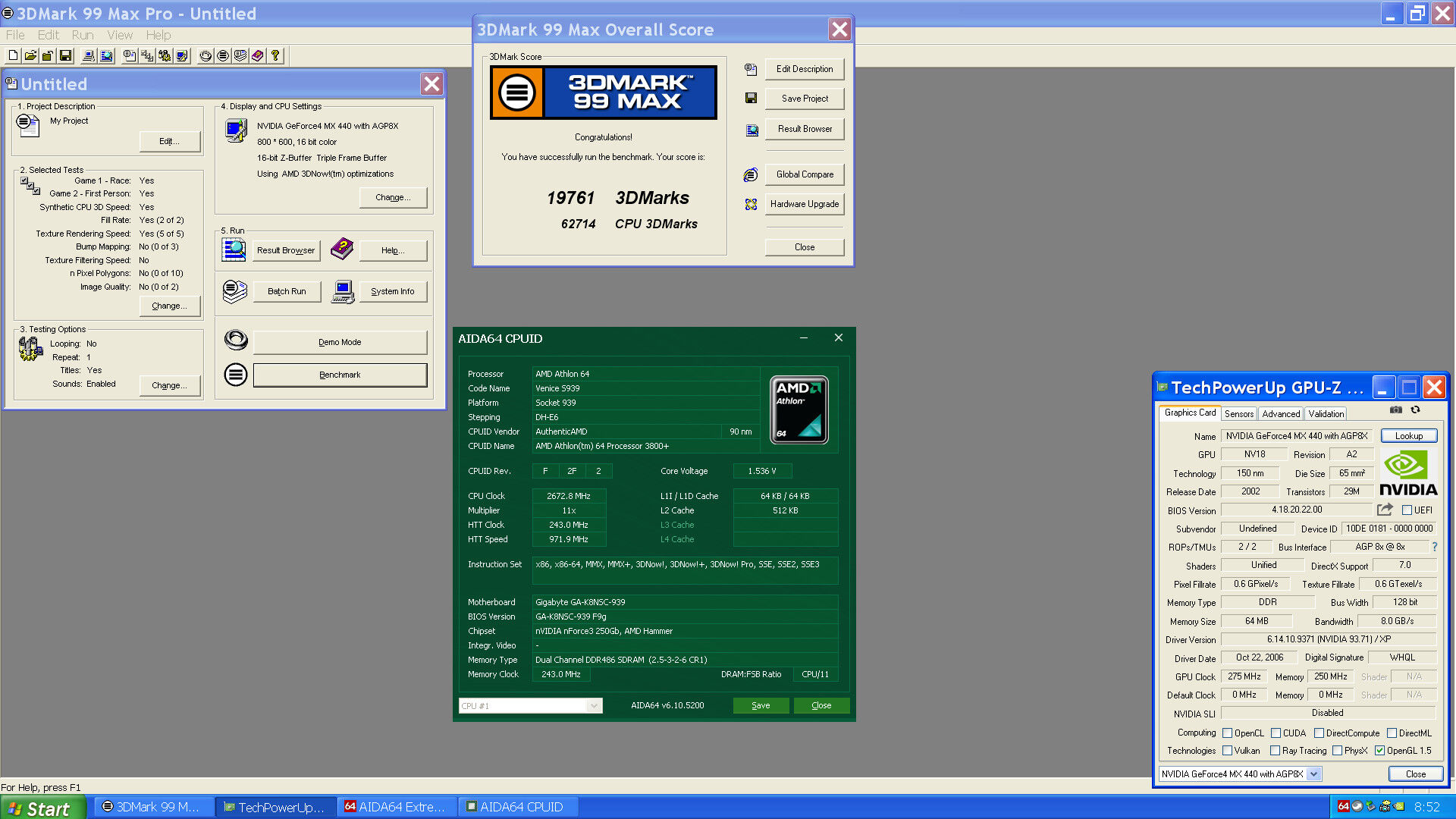Click the Selected Tests checkmarks toolbar icon

click(x=147, y=55)
